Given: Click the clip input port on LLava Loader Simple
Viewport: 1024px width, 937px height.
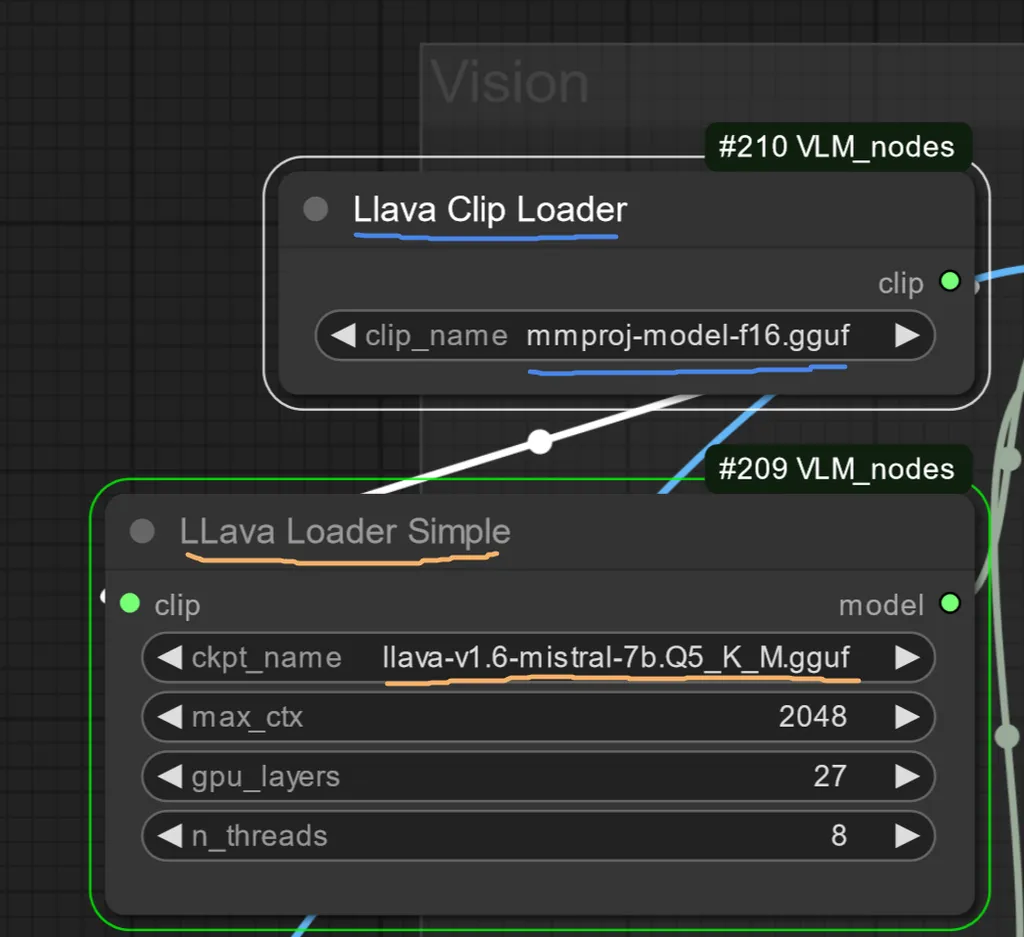Looking at the screenshot, I should (130, 603).
